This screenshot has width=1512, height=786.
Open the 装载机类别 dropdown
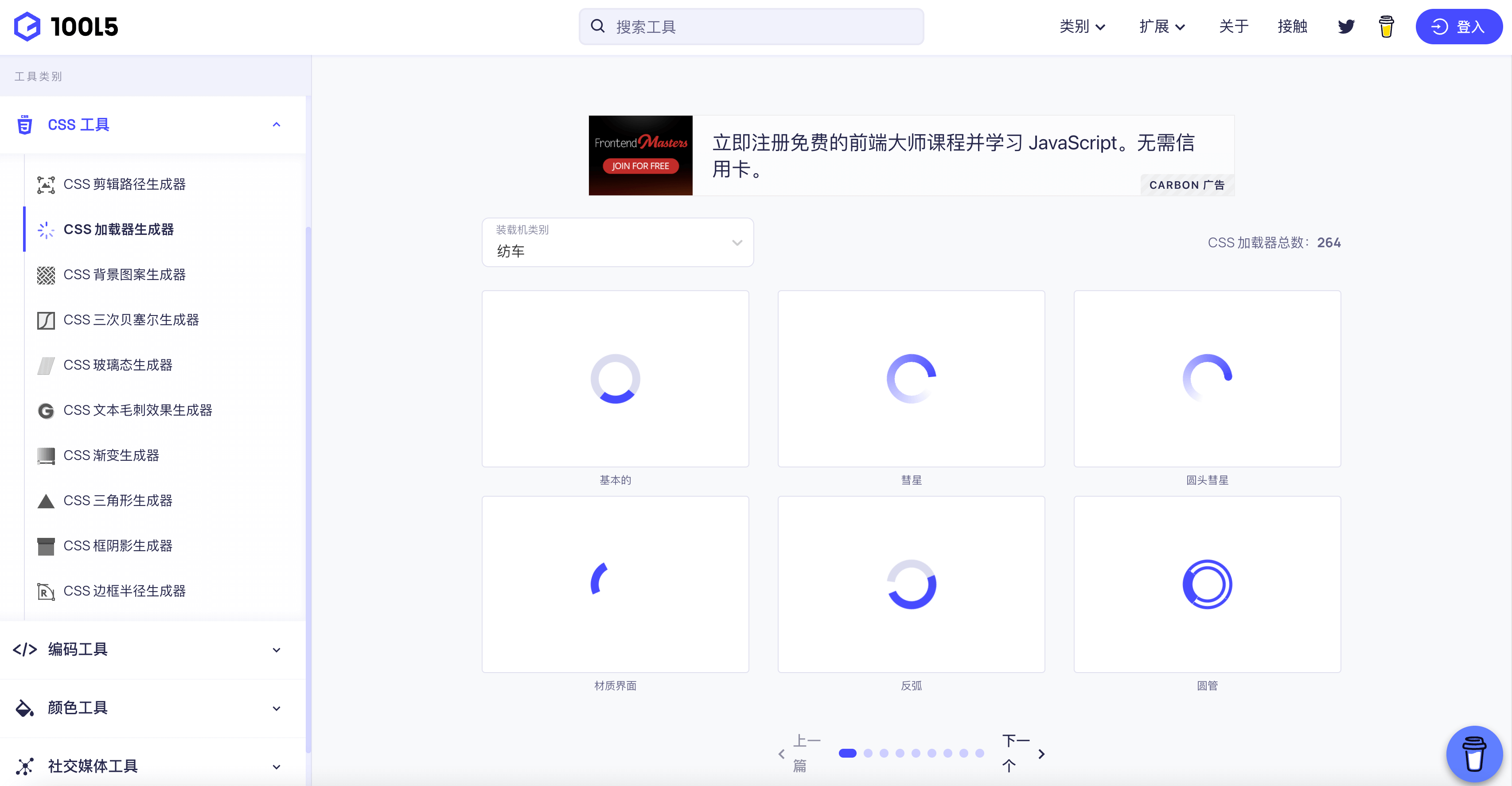(x=617, y=242)
